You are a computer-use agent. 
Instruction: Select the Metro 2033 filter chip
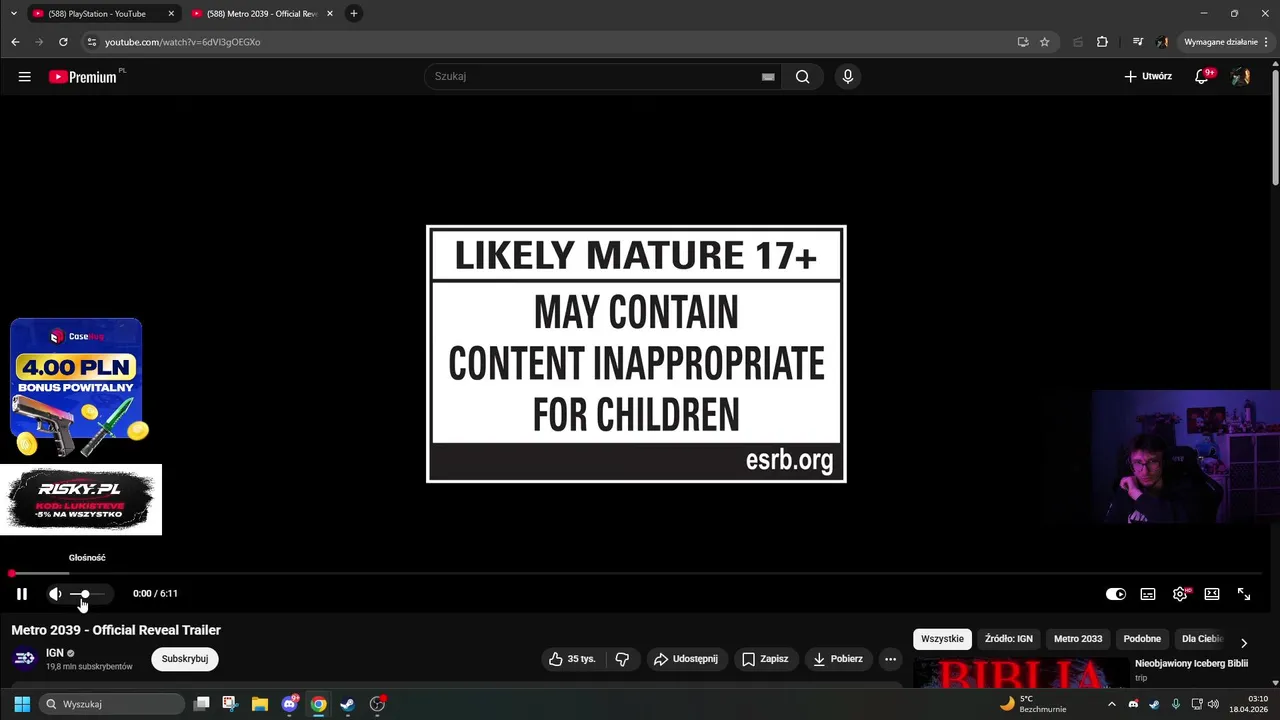coord(1078,639)
